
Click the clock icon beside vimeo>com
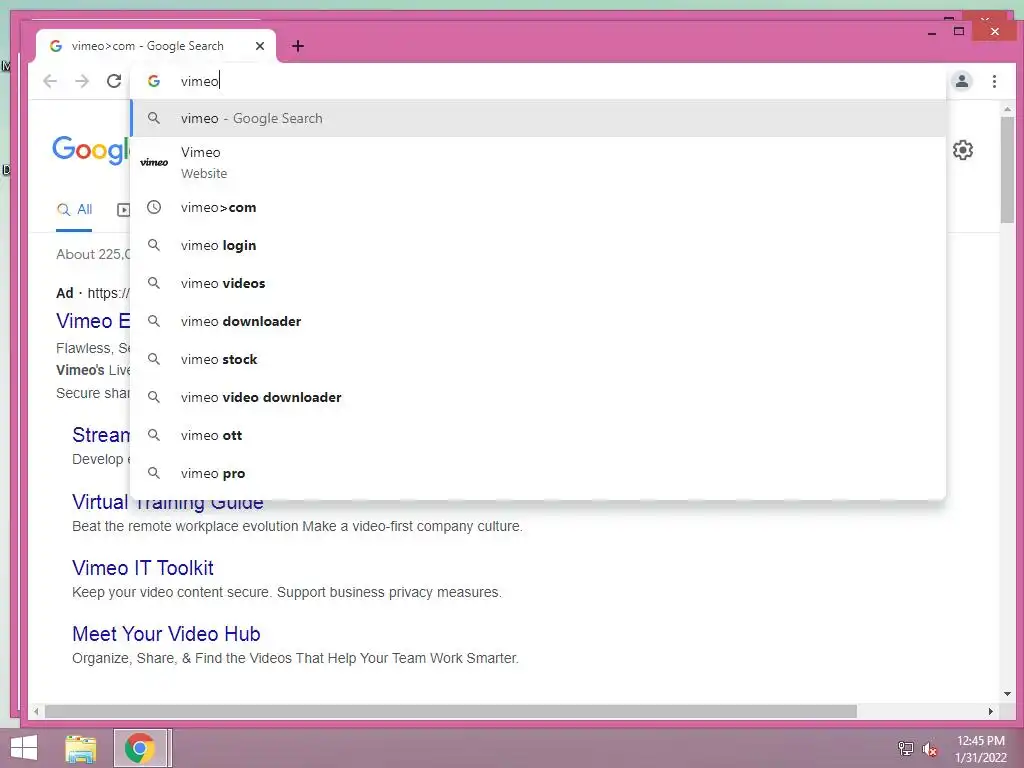(x=154, y=208)
